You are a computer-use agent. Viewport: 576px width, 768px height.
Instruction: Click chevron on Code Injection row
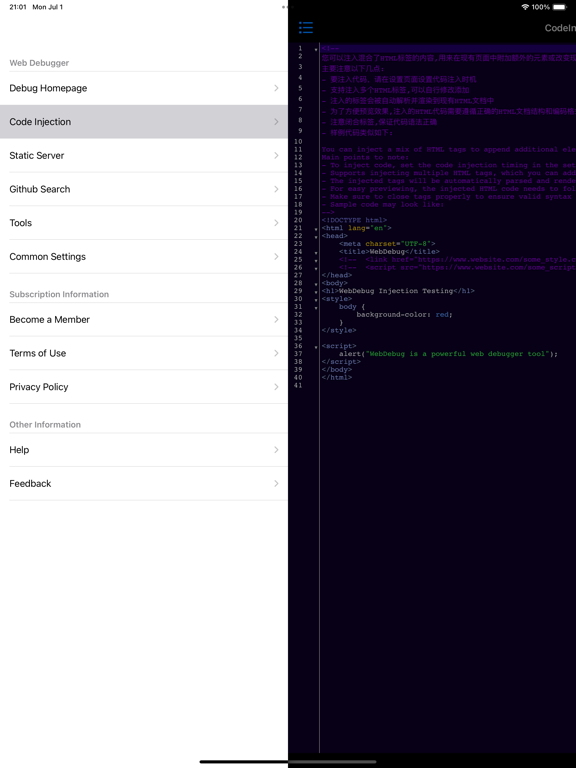tap(276, 121)
